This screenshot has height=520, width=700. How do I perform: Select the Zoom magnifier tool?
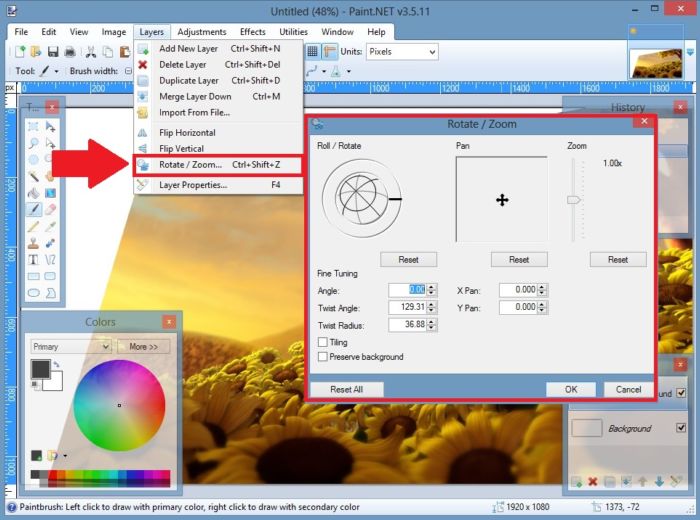click(33, 143)
